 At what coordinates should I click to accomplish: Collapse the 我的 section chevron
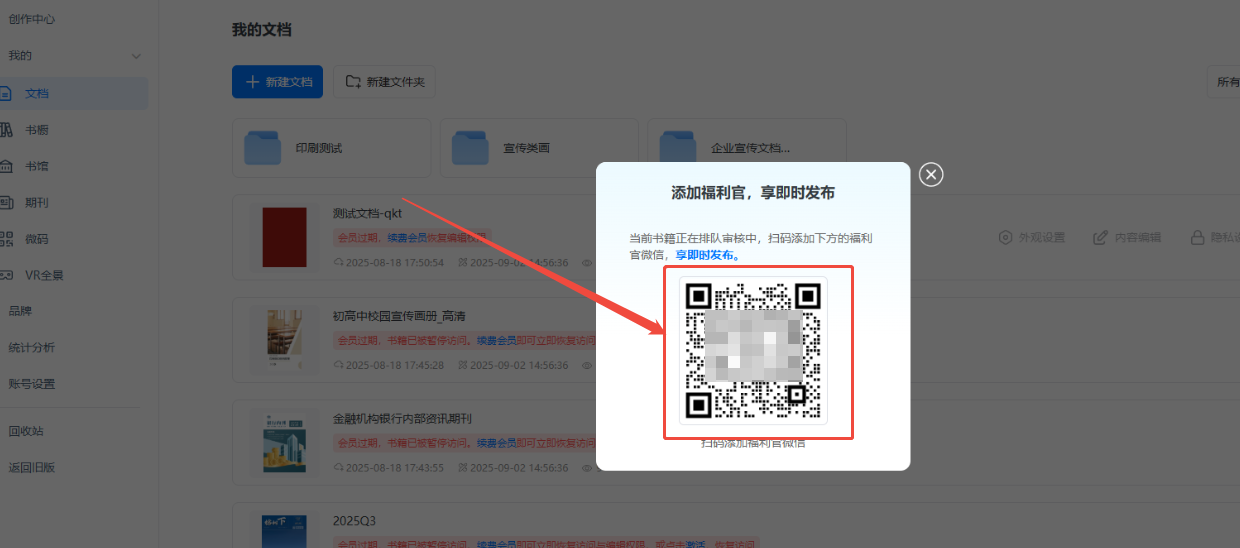136,56
